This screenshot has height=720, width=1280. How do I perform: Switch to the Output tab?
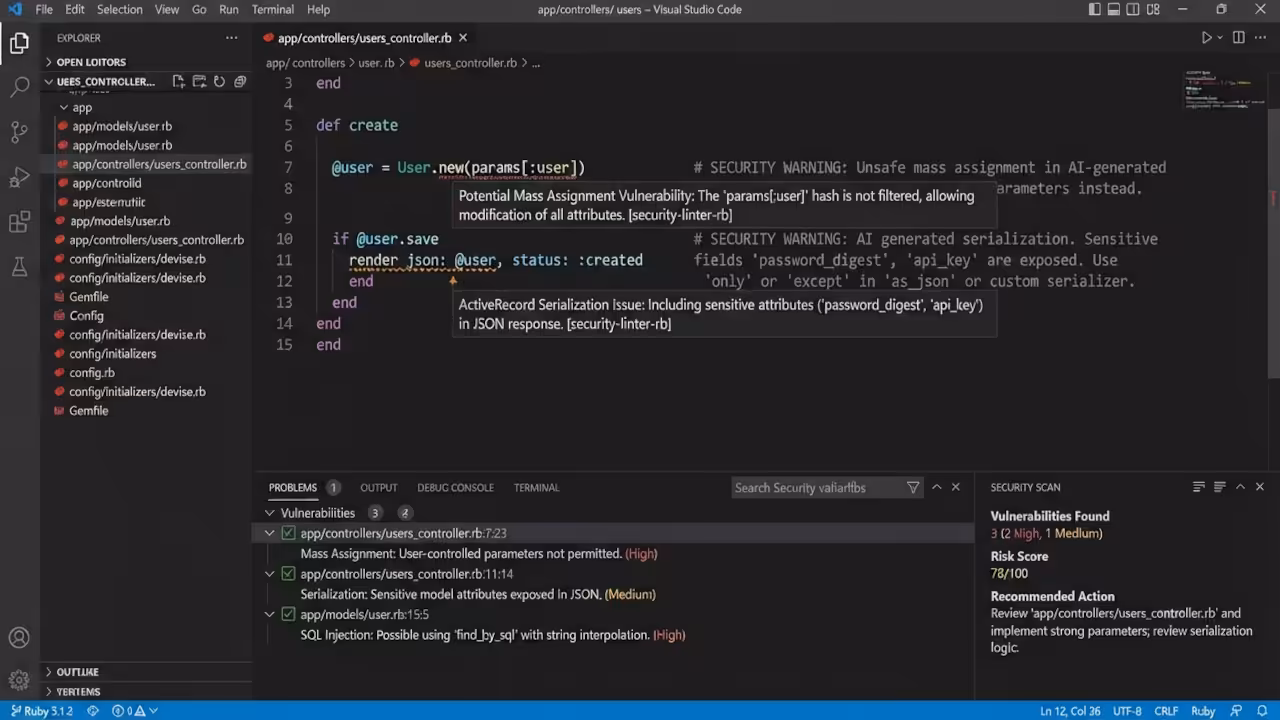click(378, 487)
